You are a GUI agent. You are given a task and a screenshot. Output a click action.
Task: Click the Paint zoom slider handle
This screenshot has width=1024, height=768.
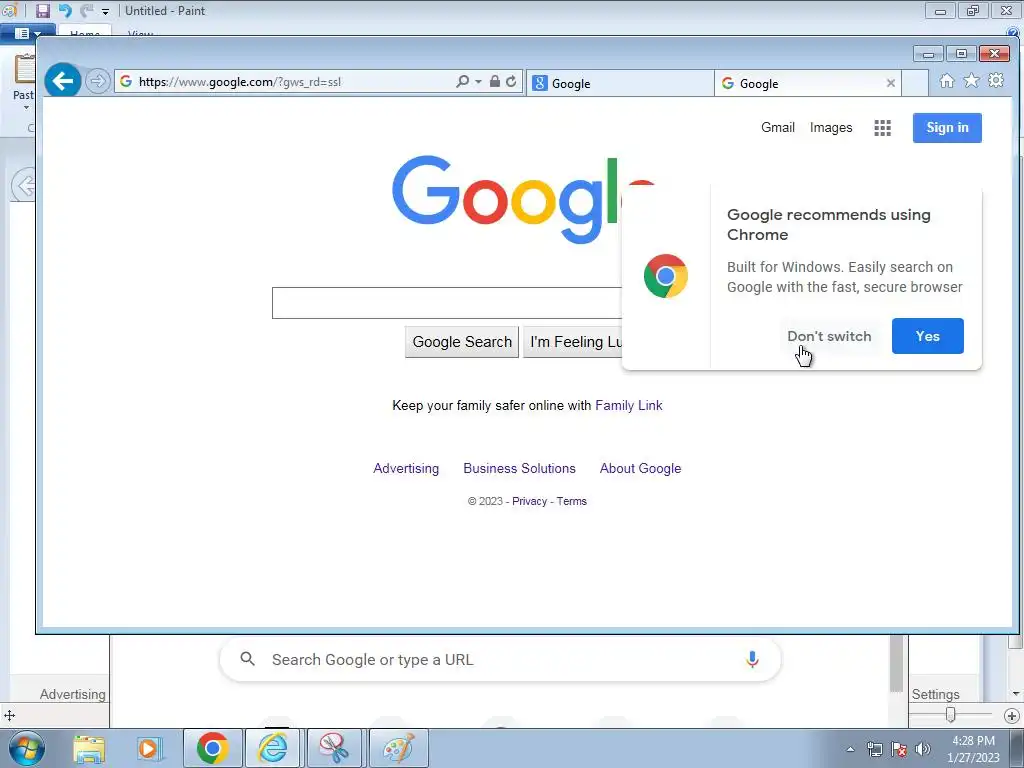[951, 715]
